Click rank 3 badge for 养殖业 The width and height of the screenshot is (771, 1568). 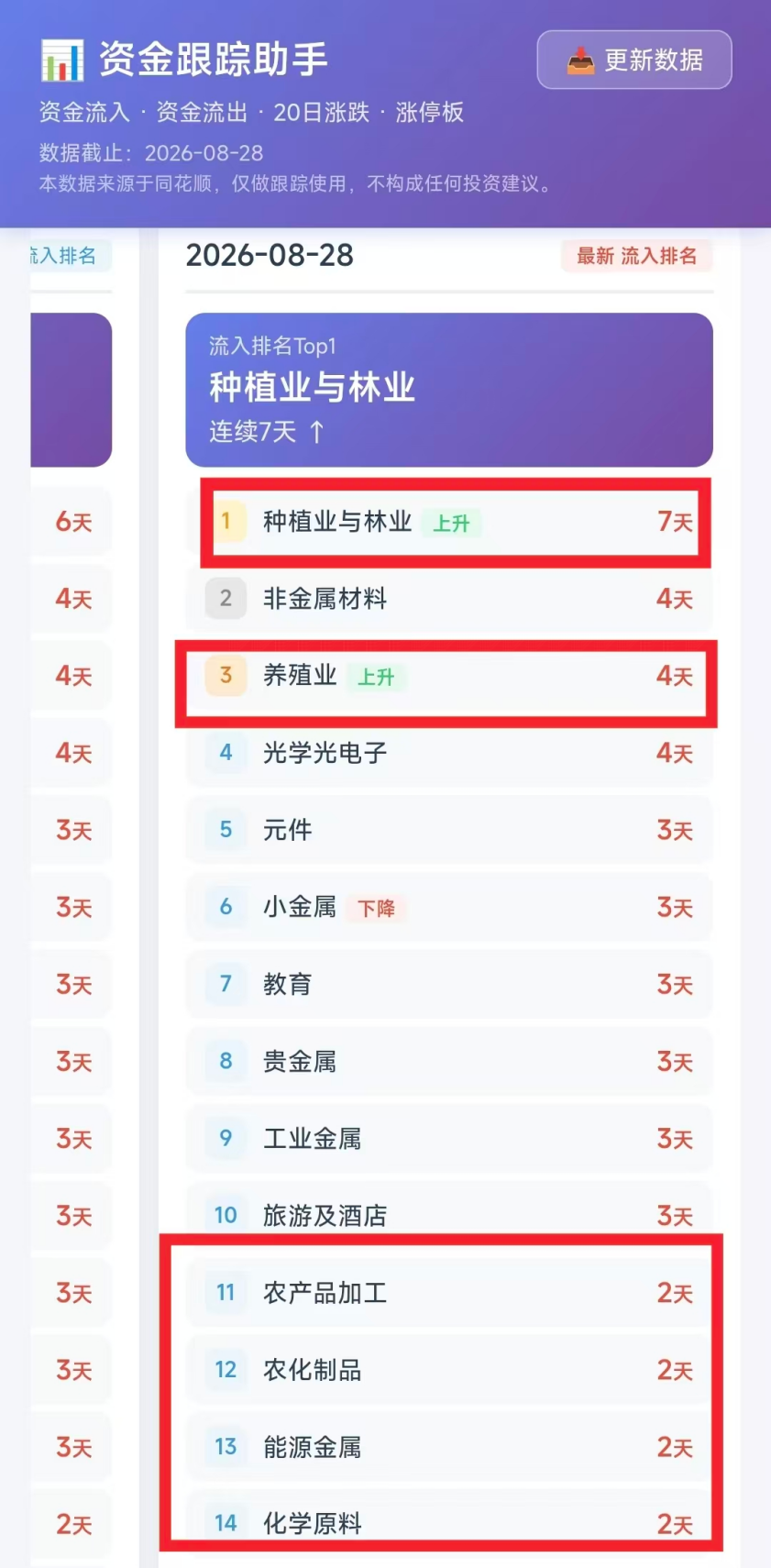click(x=226, y=676)
